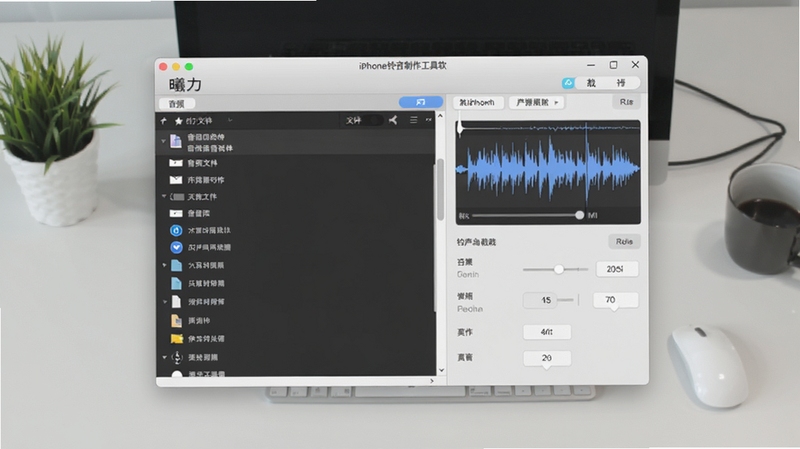Viewport: 800px width, 449px height.
Task: Click the star favorites icon in file toolbar
Action: [x=179, y=121]
